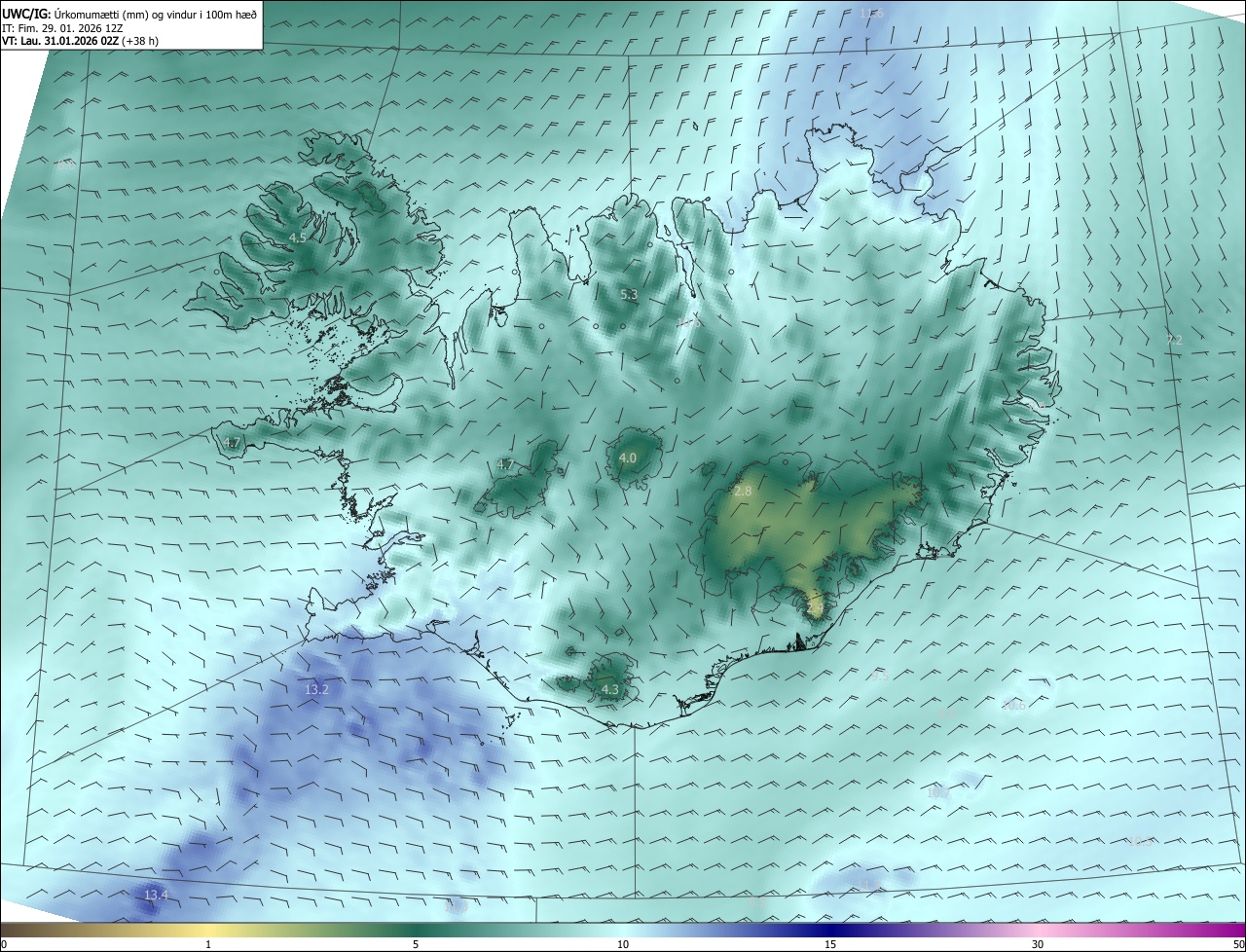1246x952 pixels.
Task: Click the 4.5 precipitation value label
Action: pos(298,238)
